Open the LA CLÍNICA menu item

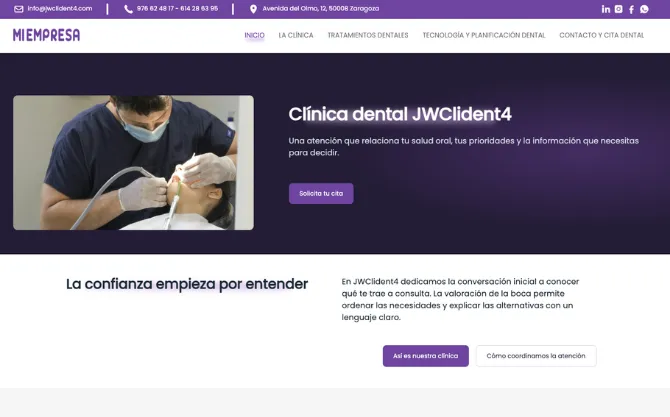click(x=296, y=35)
